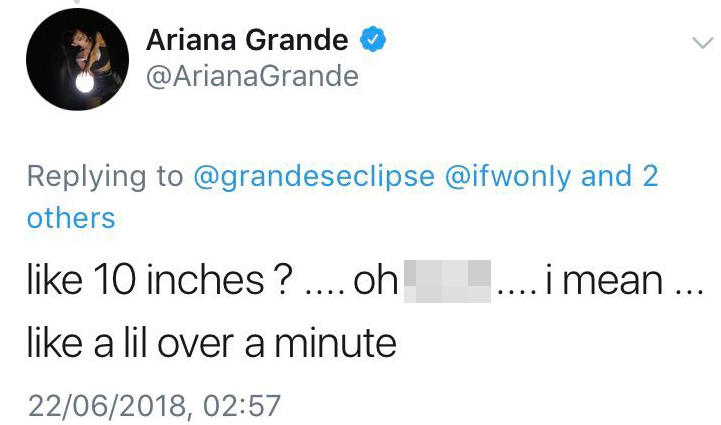
Task: Click the blurred censored word
Action: tap(447, 281)
